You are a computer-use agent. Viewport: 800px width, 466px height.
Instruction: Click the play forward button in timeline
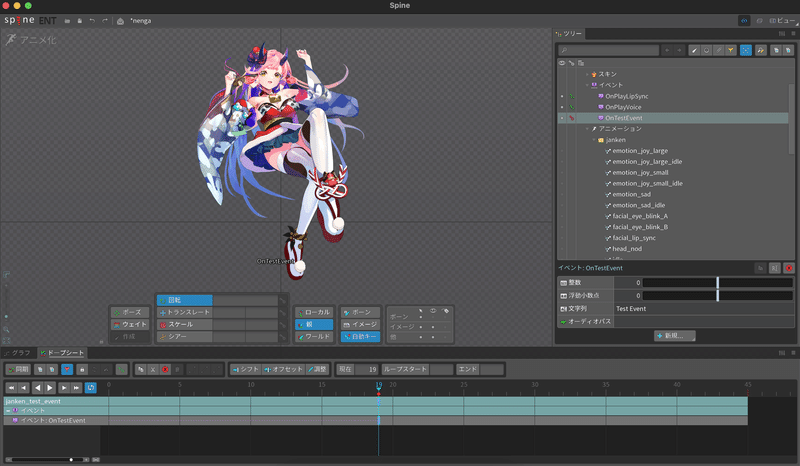(50, 388)
